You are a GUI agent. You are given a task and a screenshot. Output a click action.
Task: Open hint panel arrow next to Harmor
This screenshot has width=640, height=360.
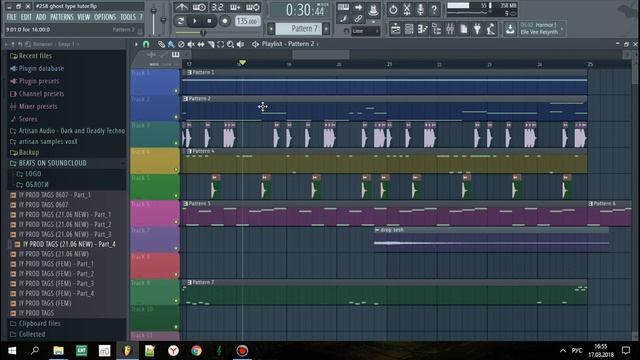click(562, 29)
